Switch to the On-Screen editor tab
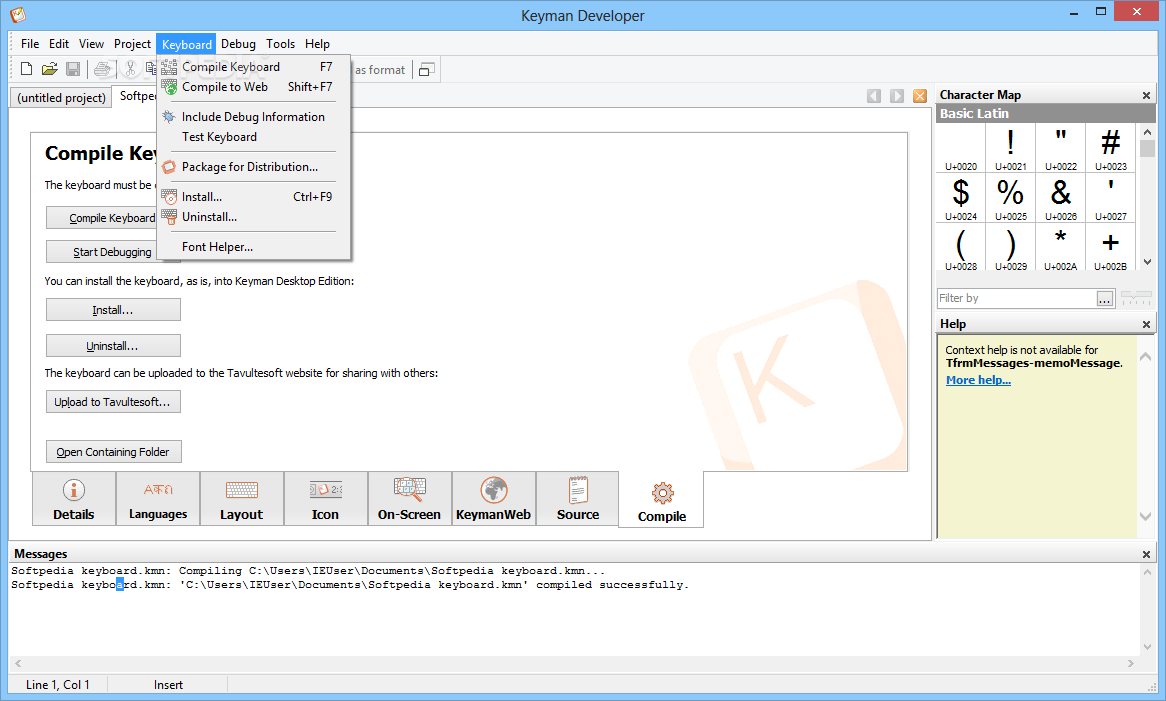Image resolution: width=1166 pixels, height=701 pixels. (409, 499)
